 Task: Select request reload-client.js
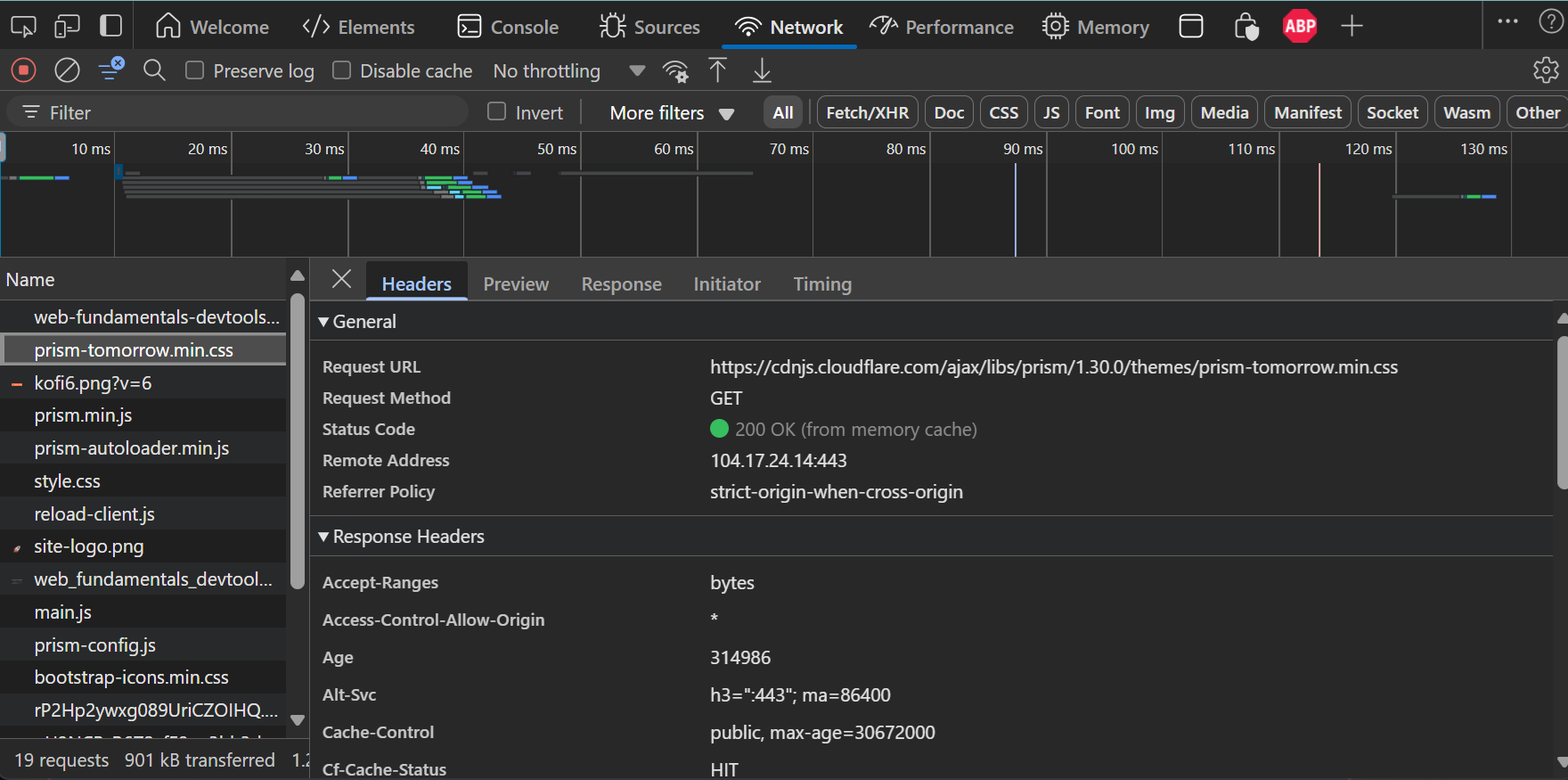coord(143,514)
